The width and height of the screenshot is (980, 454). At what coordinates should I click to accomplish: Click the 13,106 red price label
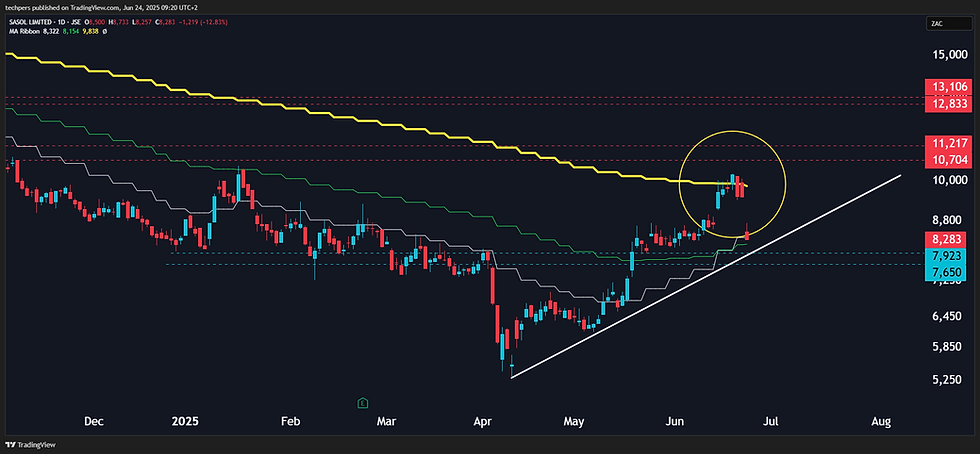[947, 87]
